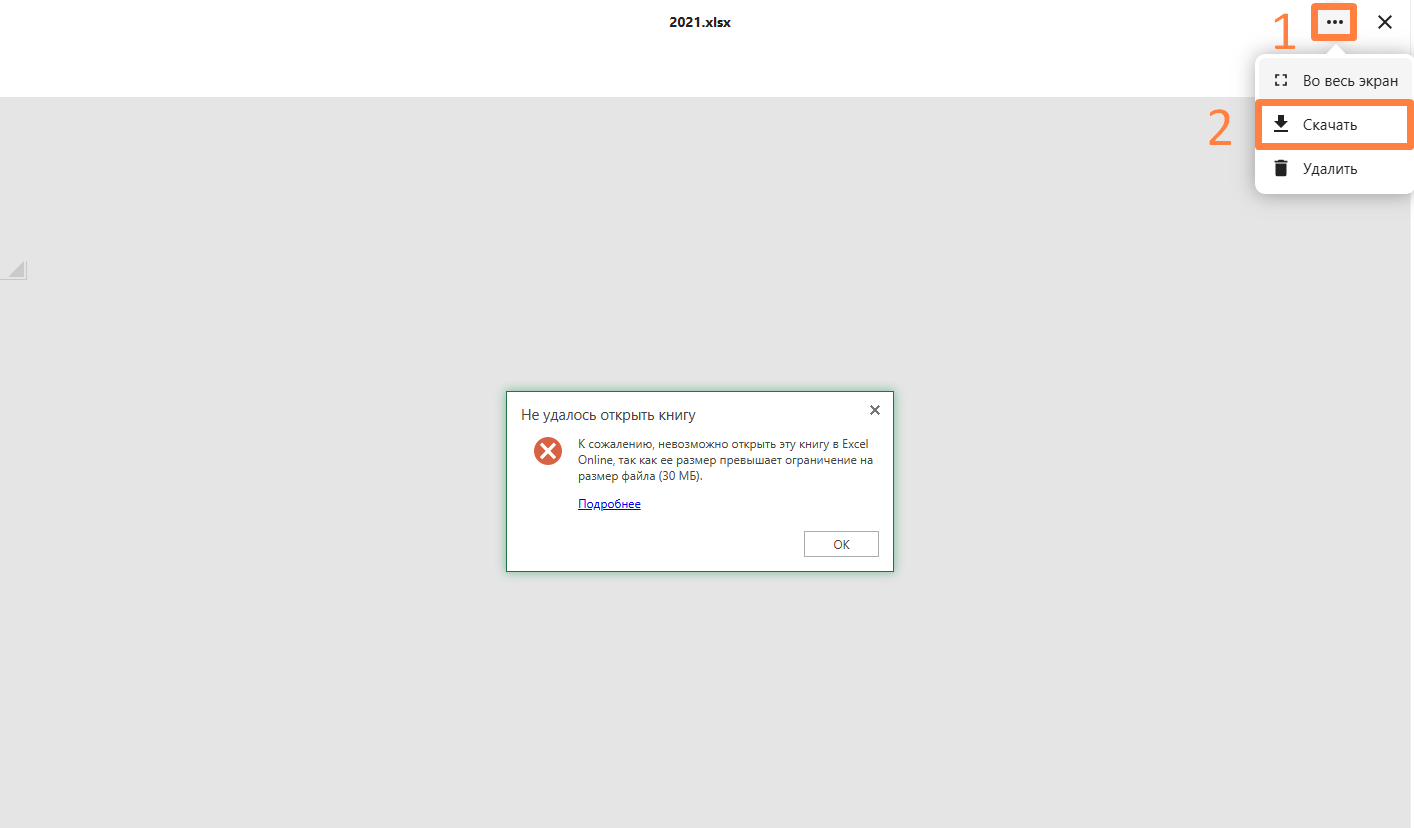1414x828 pixels.
Task: Close the viewer with the top-right X
Action: click(x=1385, y=22)
